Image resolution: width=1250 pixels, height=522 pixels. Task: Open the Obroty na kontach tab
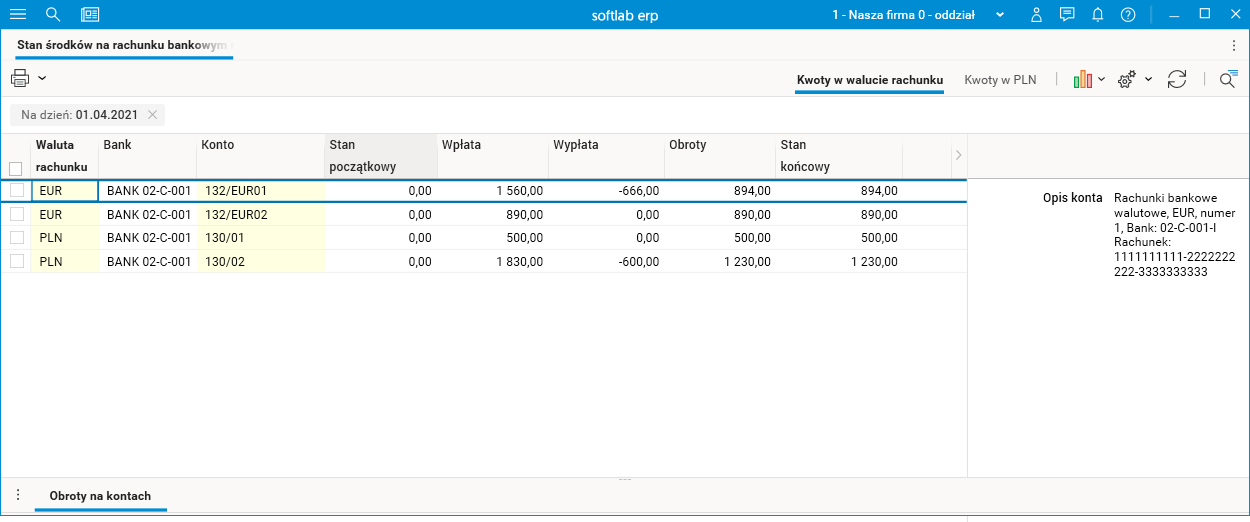[100, 496]
